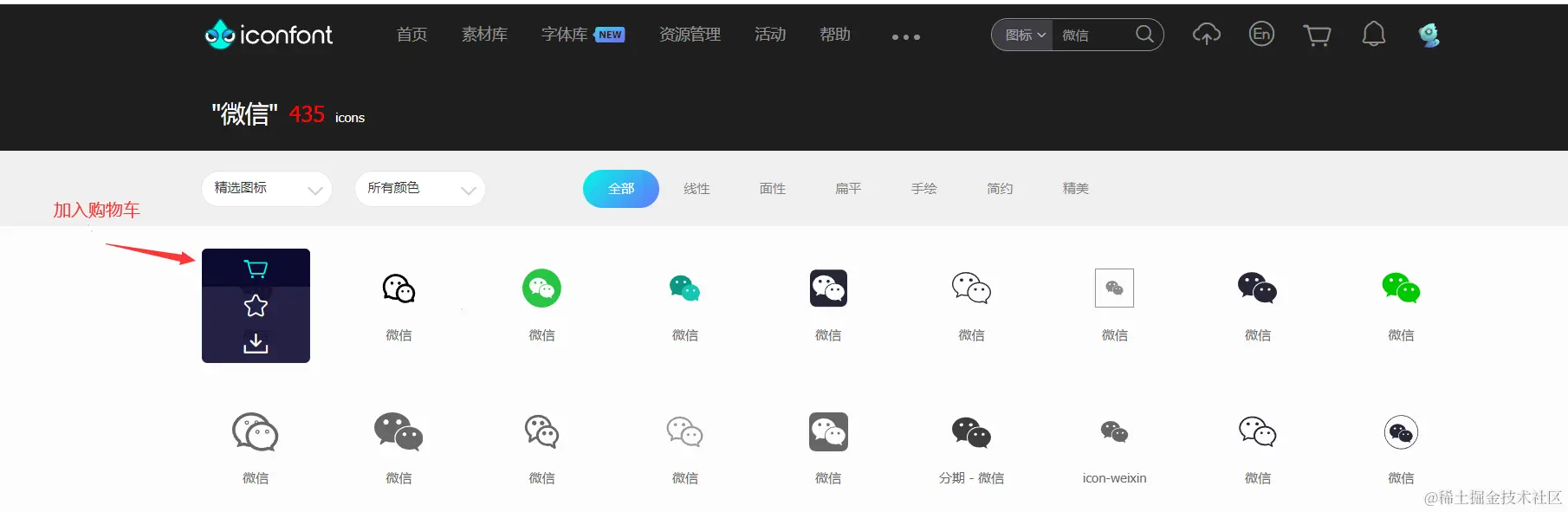Select the teal two-tone WeChat icon
This screenshot has width=1568, height=512.
click(x=684, y=288)
